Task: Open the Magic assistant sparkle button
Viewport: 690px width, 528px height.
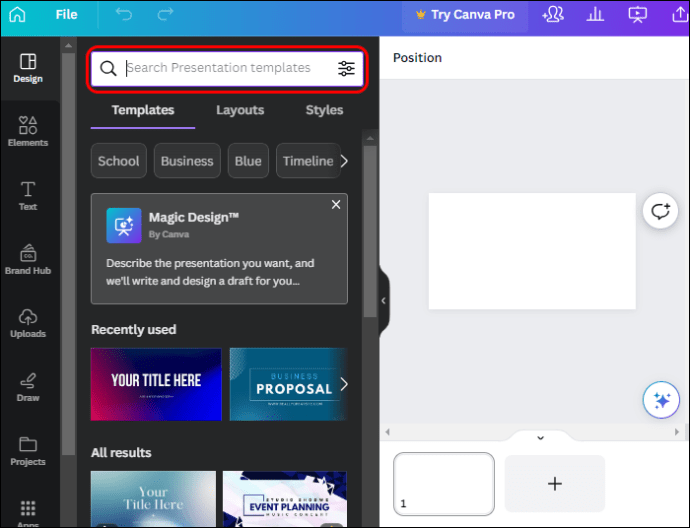Action: 661,400
